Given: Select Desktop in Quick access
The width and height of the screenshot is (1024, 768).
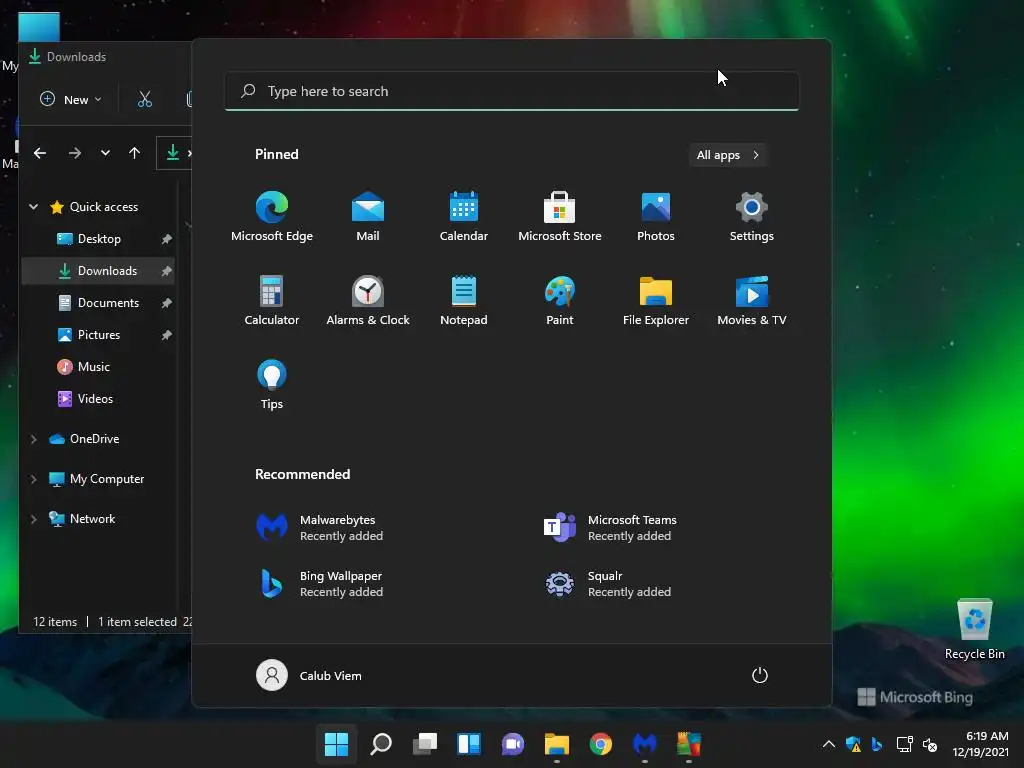Looking at the screenshot, I should pos(99,238).
